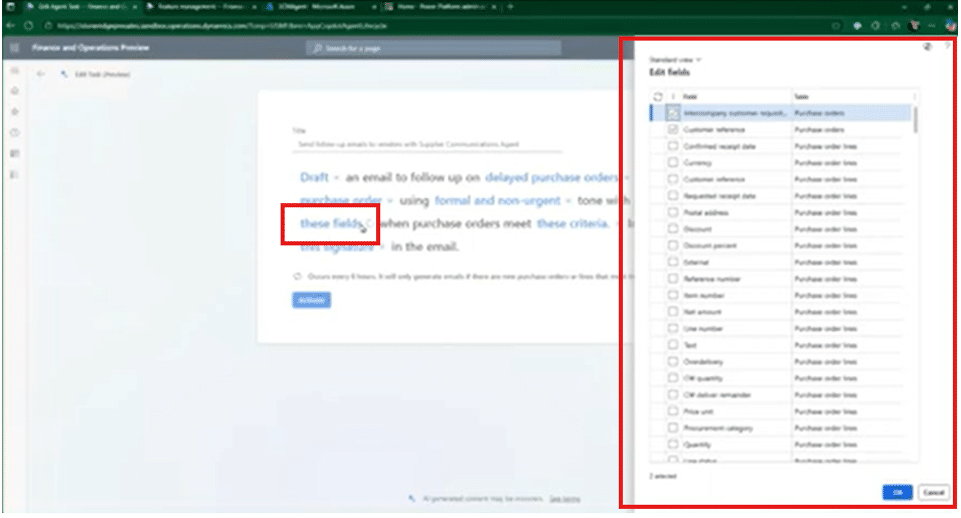Viewport: 961px width, 518px height.
Task: Open a new browser tab with plus
Action: pyautogui.click(x=510, y=7)
